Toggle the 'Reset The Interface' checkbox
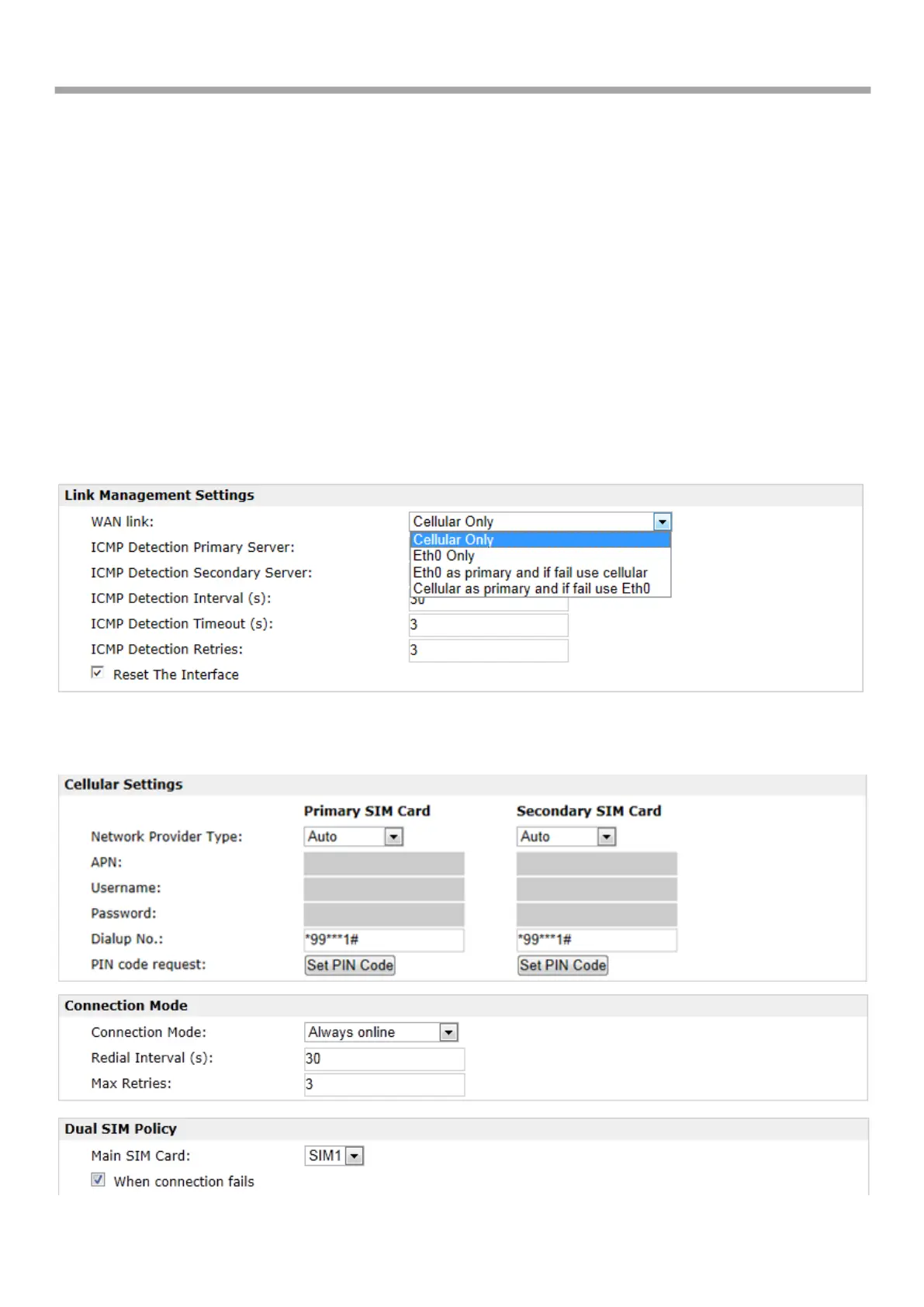This screenshot has width=924, height=1307. pyautogui.click(x=97, y=672)
